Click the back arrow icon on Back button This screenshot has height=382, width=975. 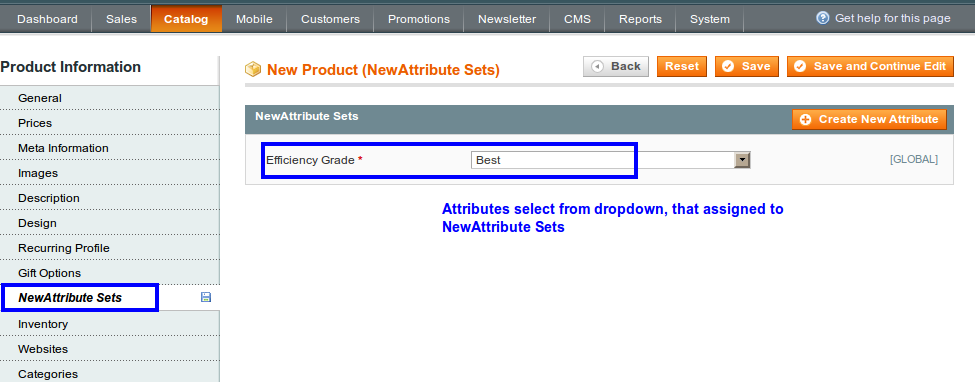coord(598,67)
